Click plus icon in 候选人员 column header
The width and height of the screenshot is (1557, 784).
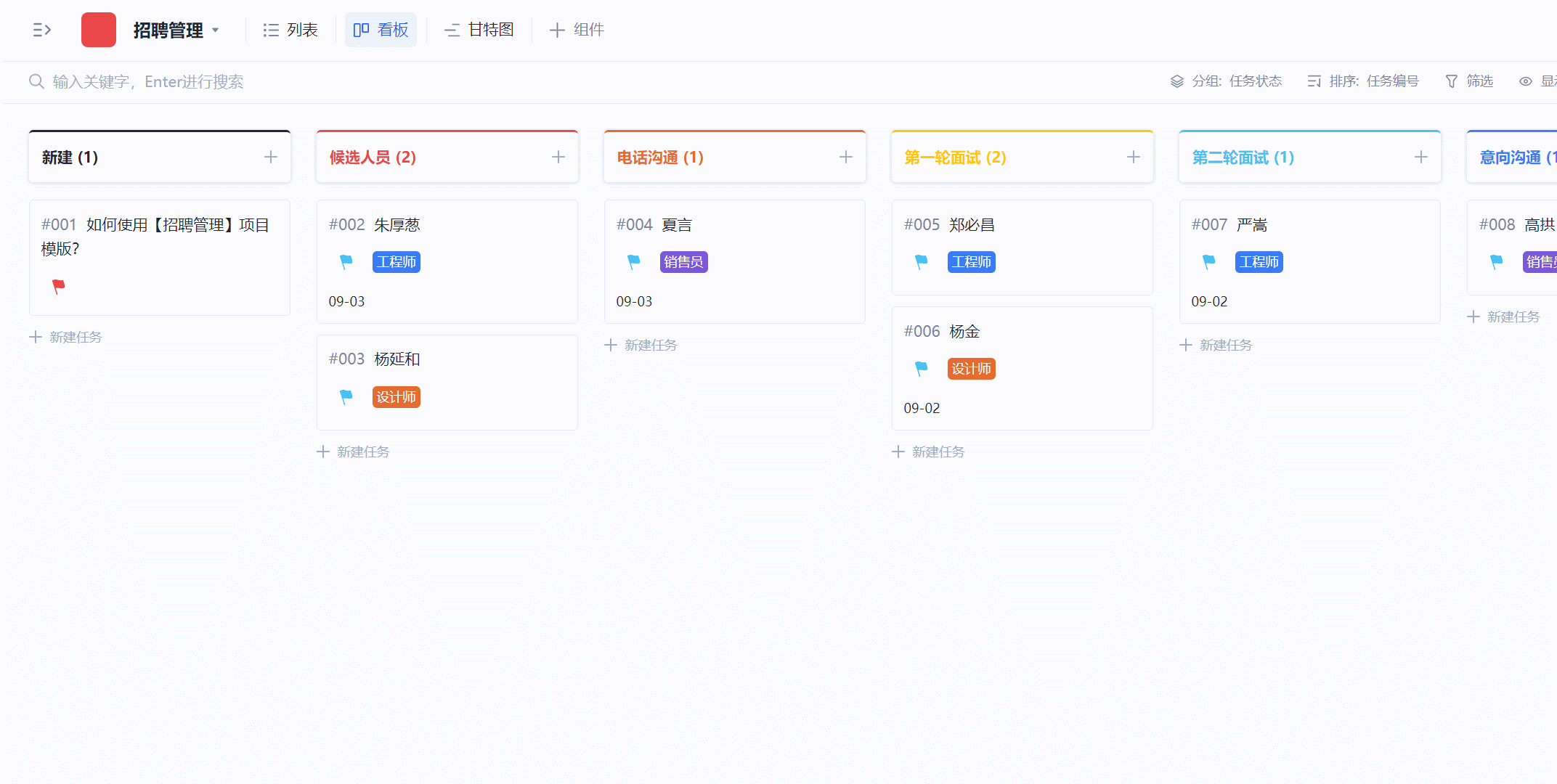(558, 157)
